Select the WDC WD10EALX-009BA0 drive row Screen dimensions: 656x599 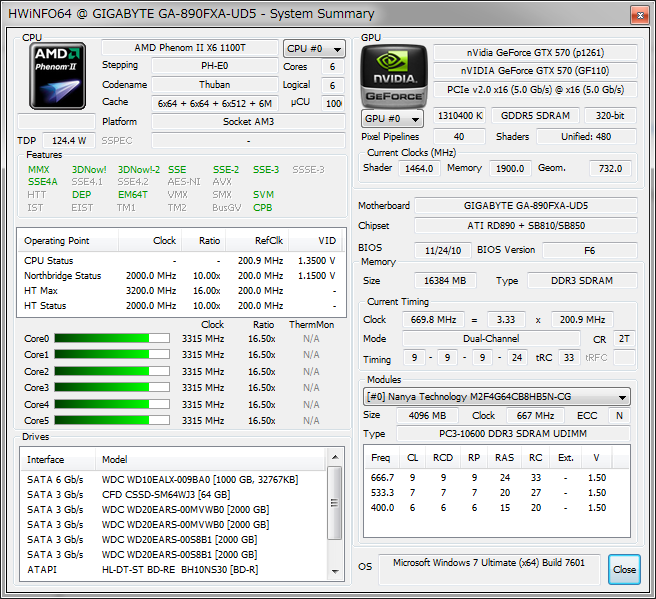[x=173, y=479]
